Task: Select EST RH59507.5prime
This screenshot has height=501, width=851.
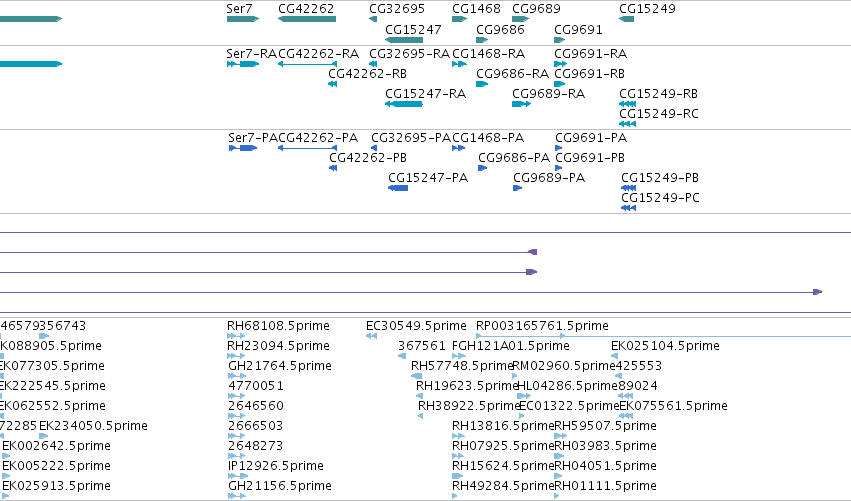Action: (x=605, y=426)
